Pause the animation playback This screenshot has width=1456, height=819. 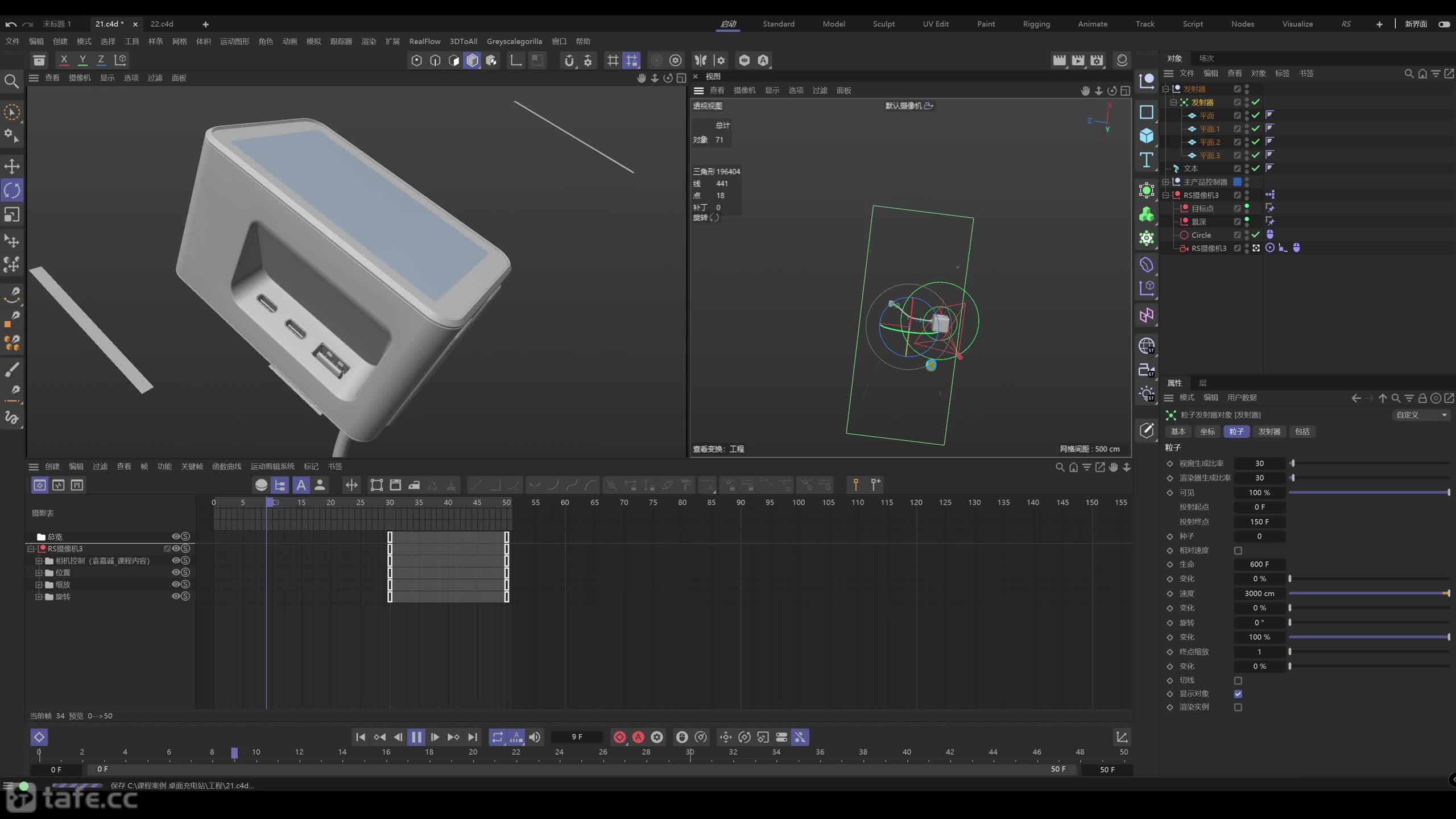(416, 737)
